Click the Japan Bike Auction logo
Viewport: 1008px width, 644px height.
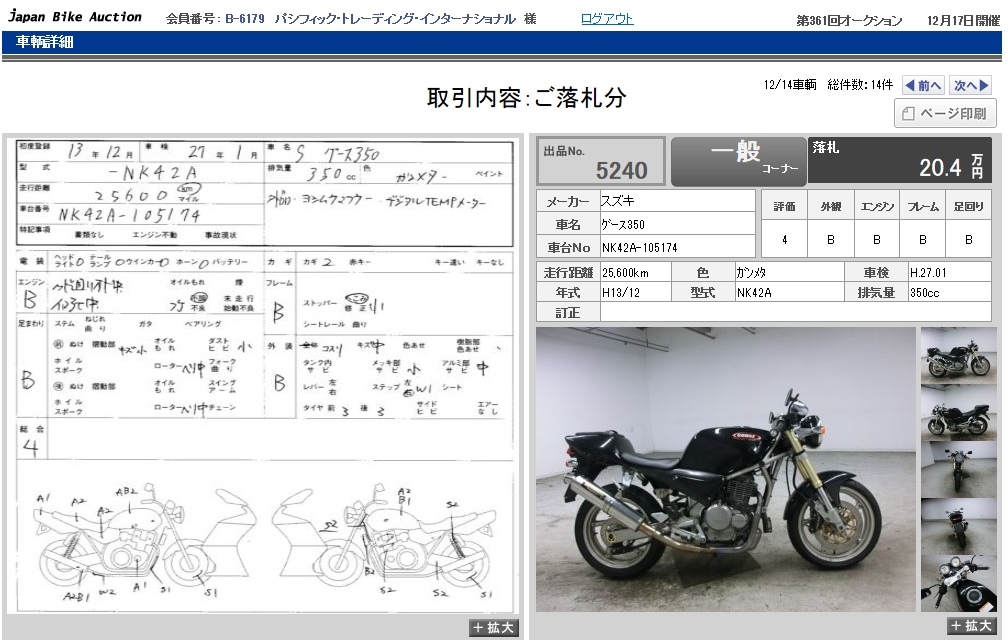tap(75, 17)
